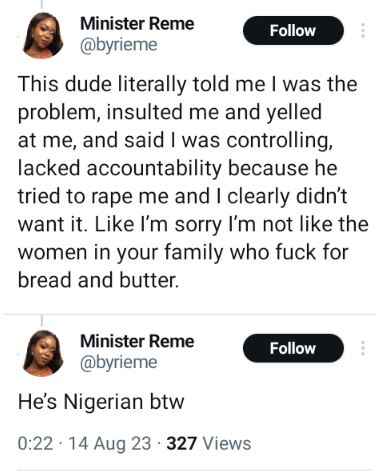Click the 0:22 timestamp
The image size is (376, 472).
(35, 444)
